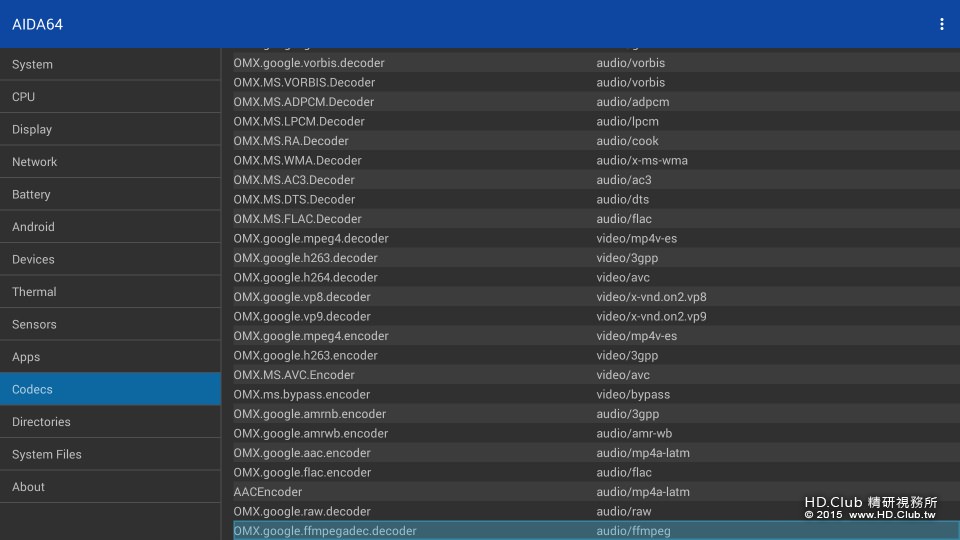
Task: Select the OMX.google.h263.decoder row
Action: (596, 258)
